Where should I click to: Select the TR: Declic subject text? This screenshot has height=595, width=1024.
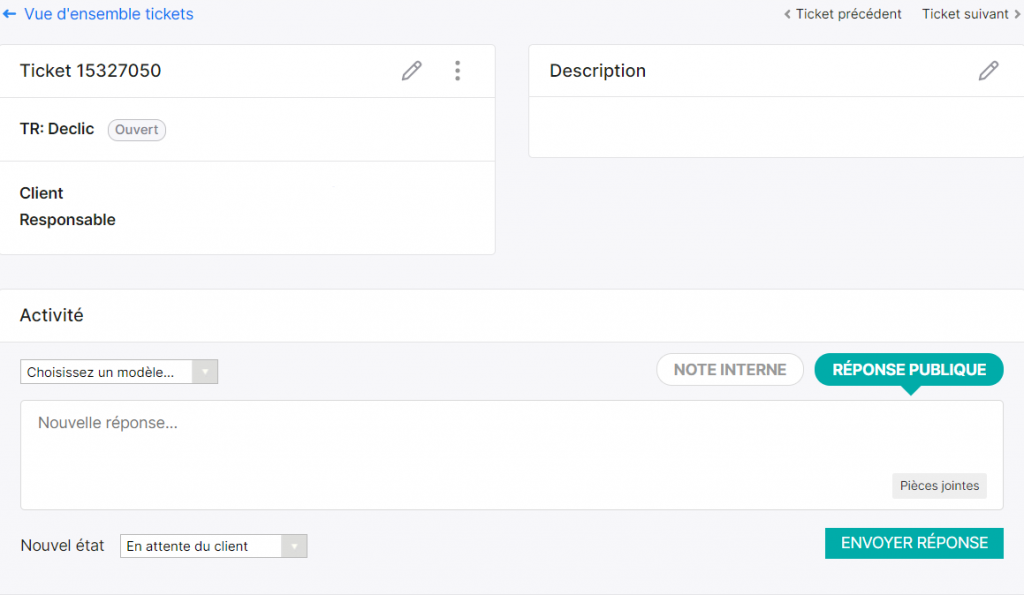(57, 129)
